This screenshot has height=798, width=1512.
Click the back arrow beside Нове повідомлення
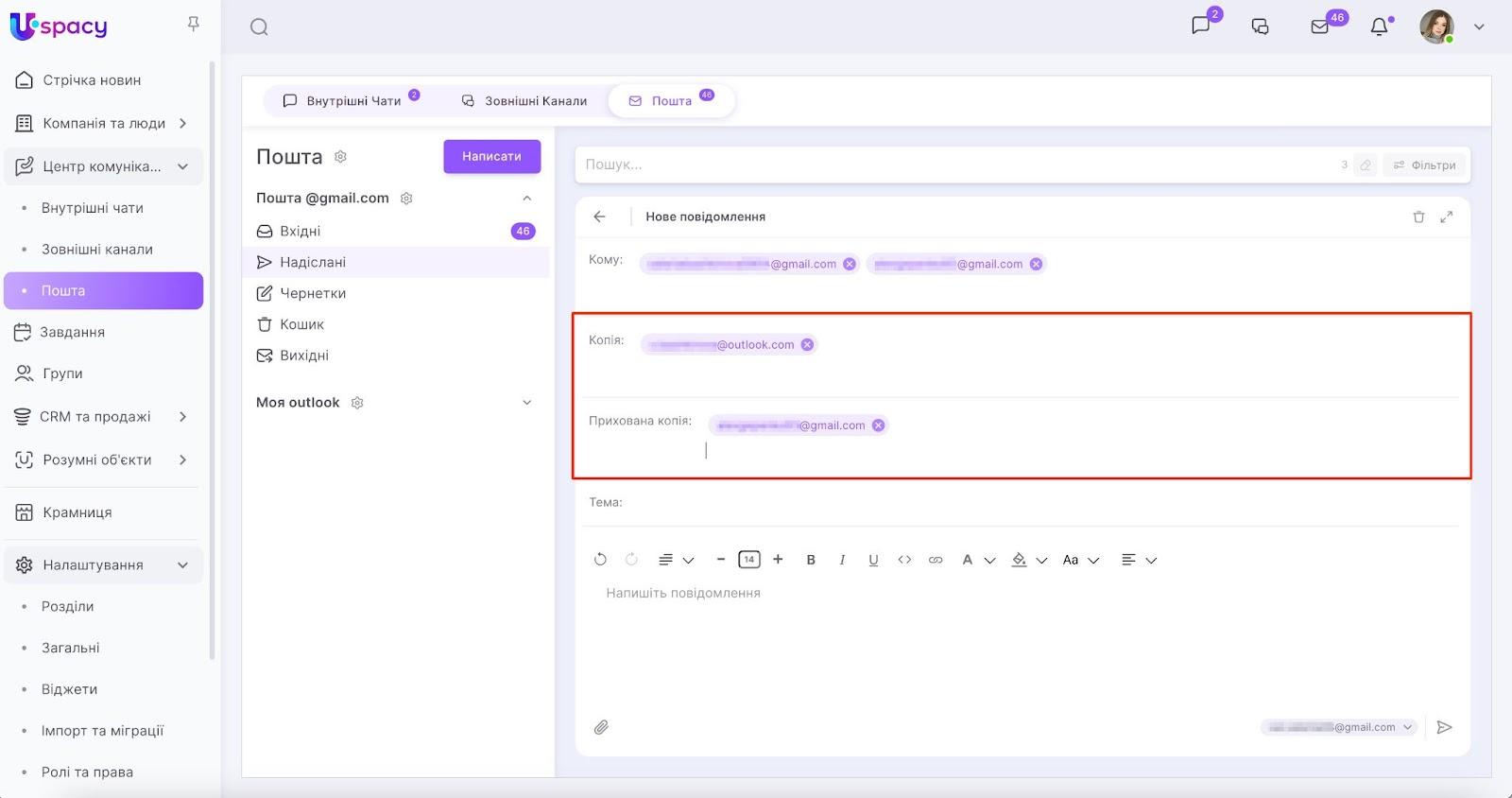tap(599, 217)
